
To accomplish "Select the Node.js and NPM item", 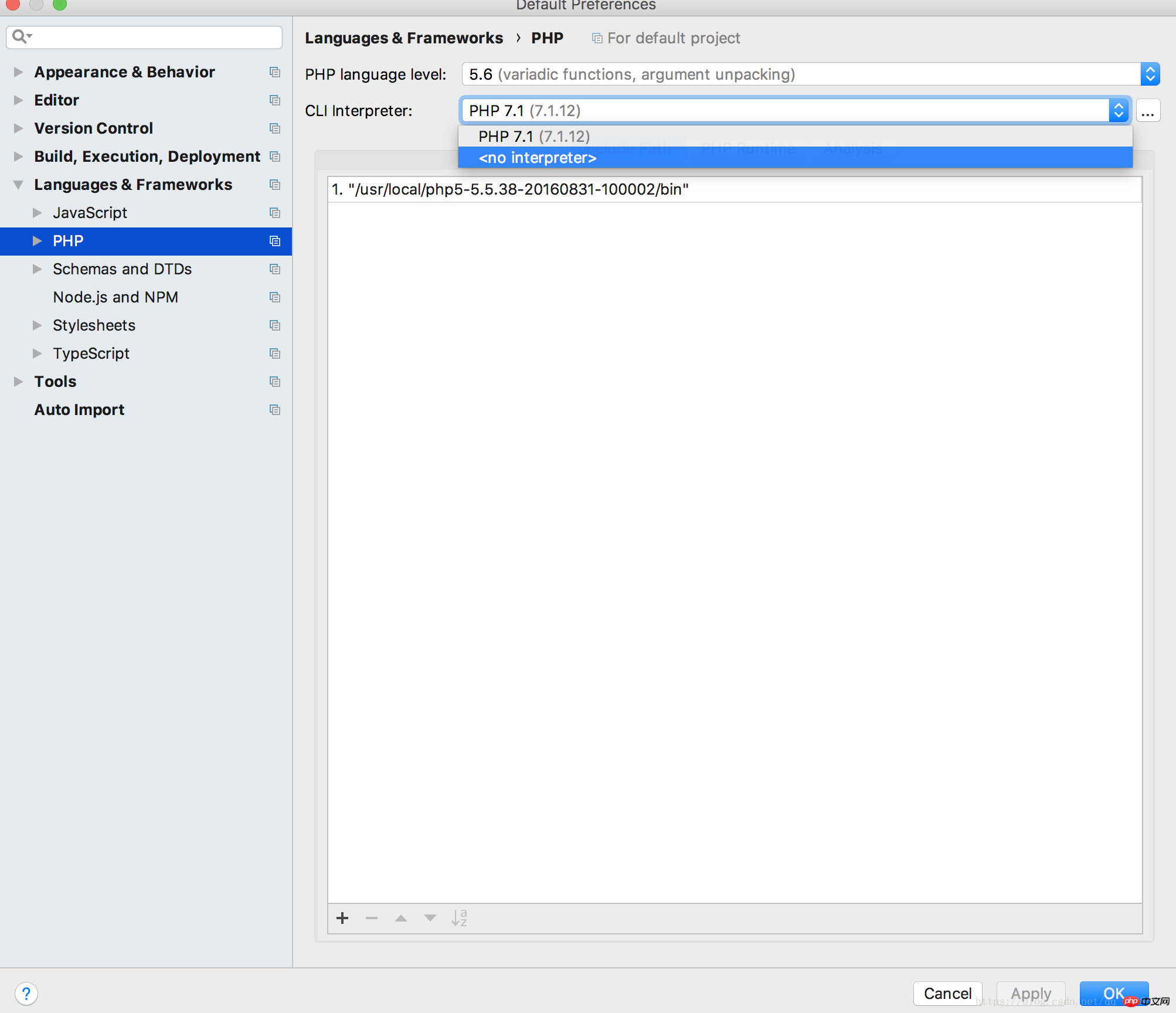I will click(115, 297).
